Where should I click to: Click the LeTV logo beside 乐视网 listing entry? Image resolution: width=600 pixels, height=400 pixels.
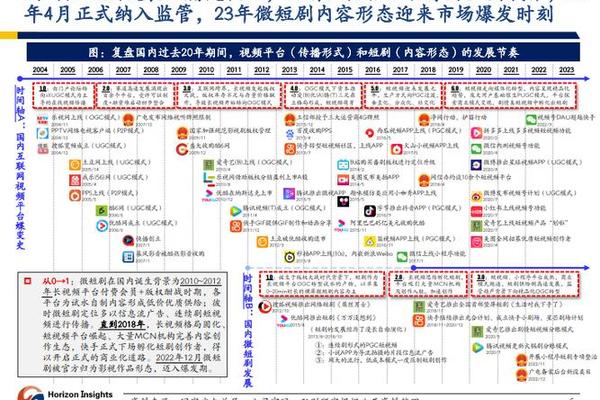[209, 178]
